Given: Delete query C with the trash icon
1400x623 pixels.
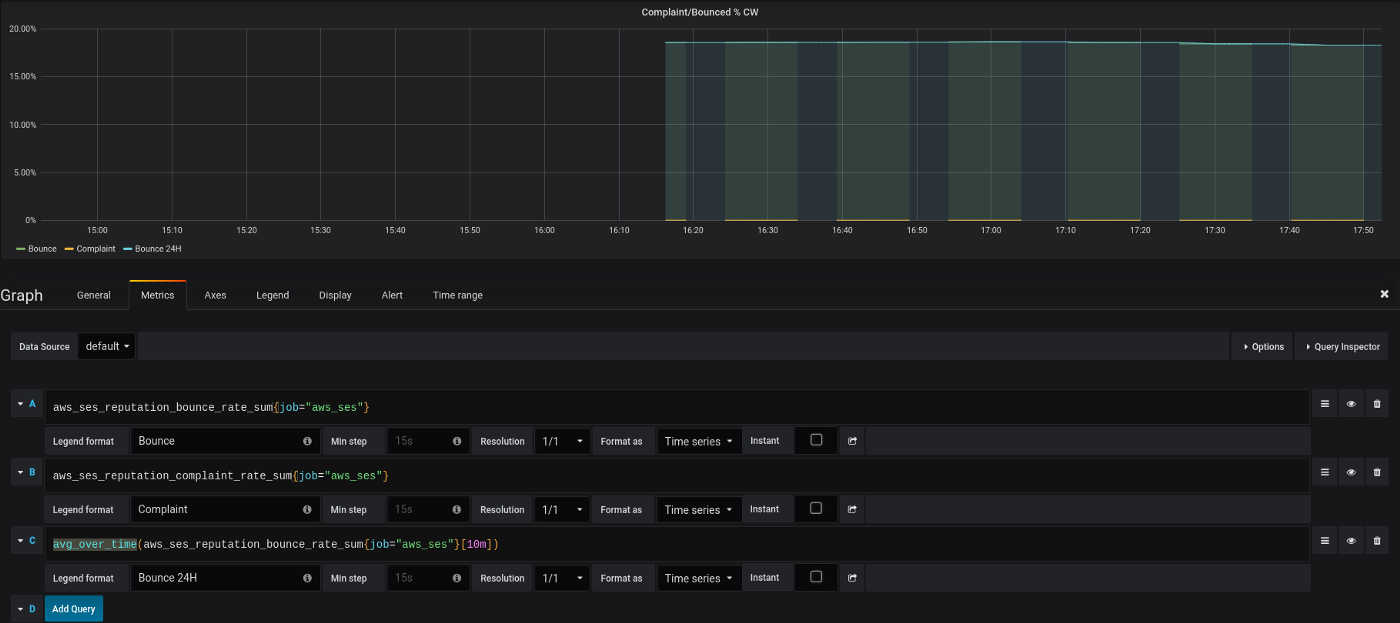Looking at the screenshot, I should coord(1377,541).
